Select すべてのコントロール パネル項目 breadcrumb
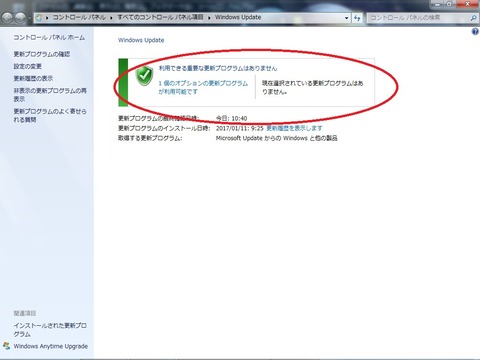This screenshot has height=360, width=480. pos(160,17)
